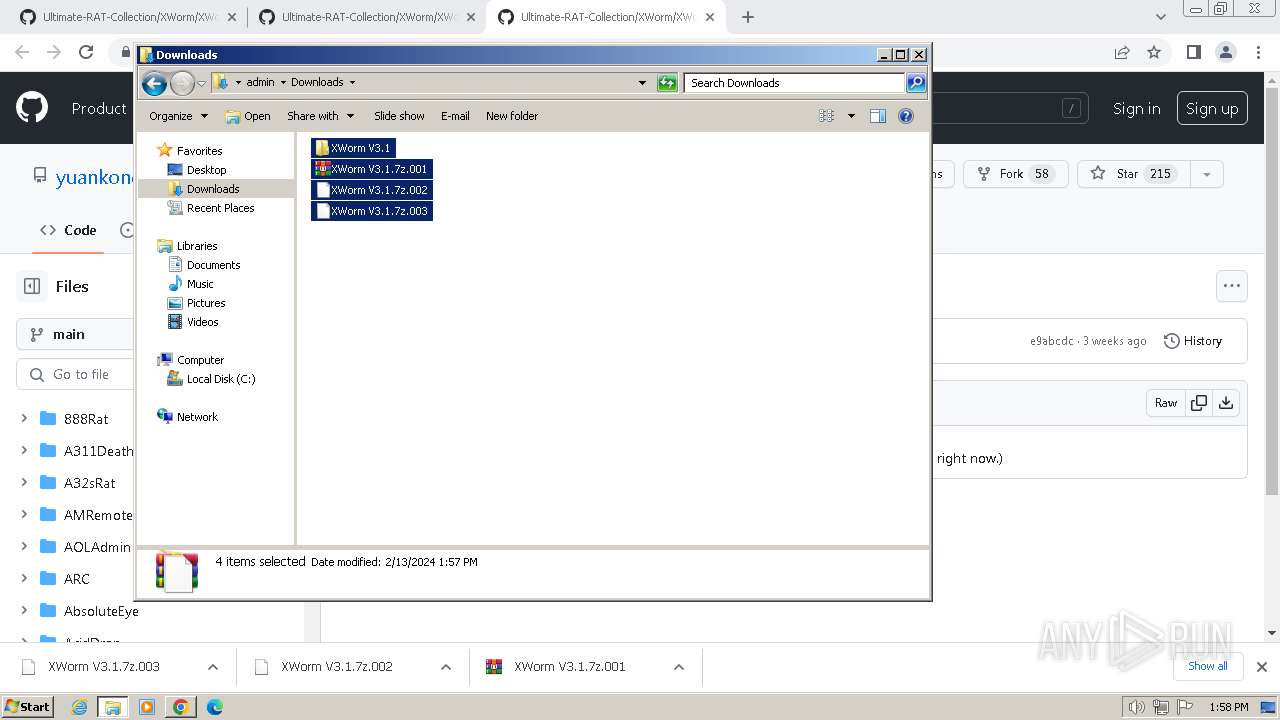Click the Explorer Forward navigation button
Viewport: 1280px width, 720px height.
(182, 83)
